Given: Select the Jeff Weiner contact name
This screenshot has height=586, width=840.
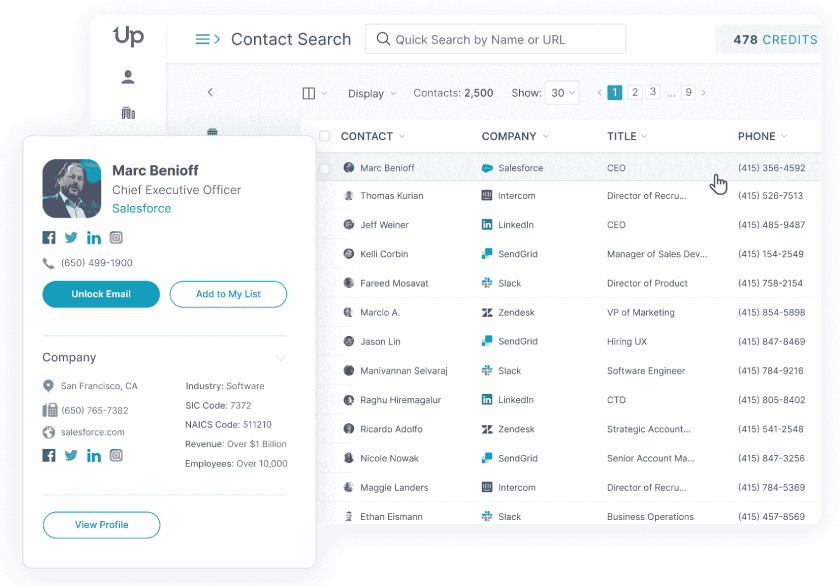Looking at the screenshot, I should pyautogui.click(x=384, y=224).
